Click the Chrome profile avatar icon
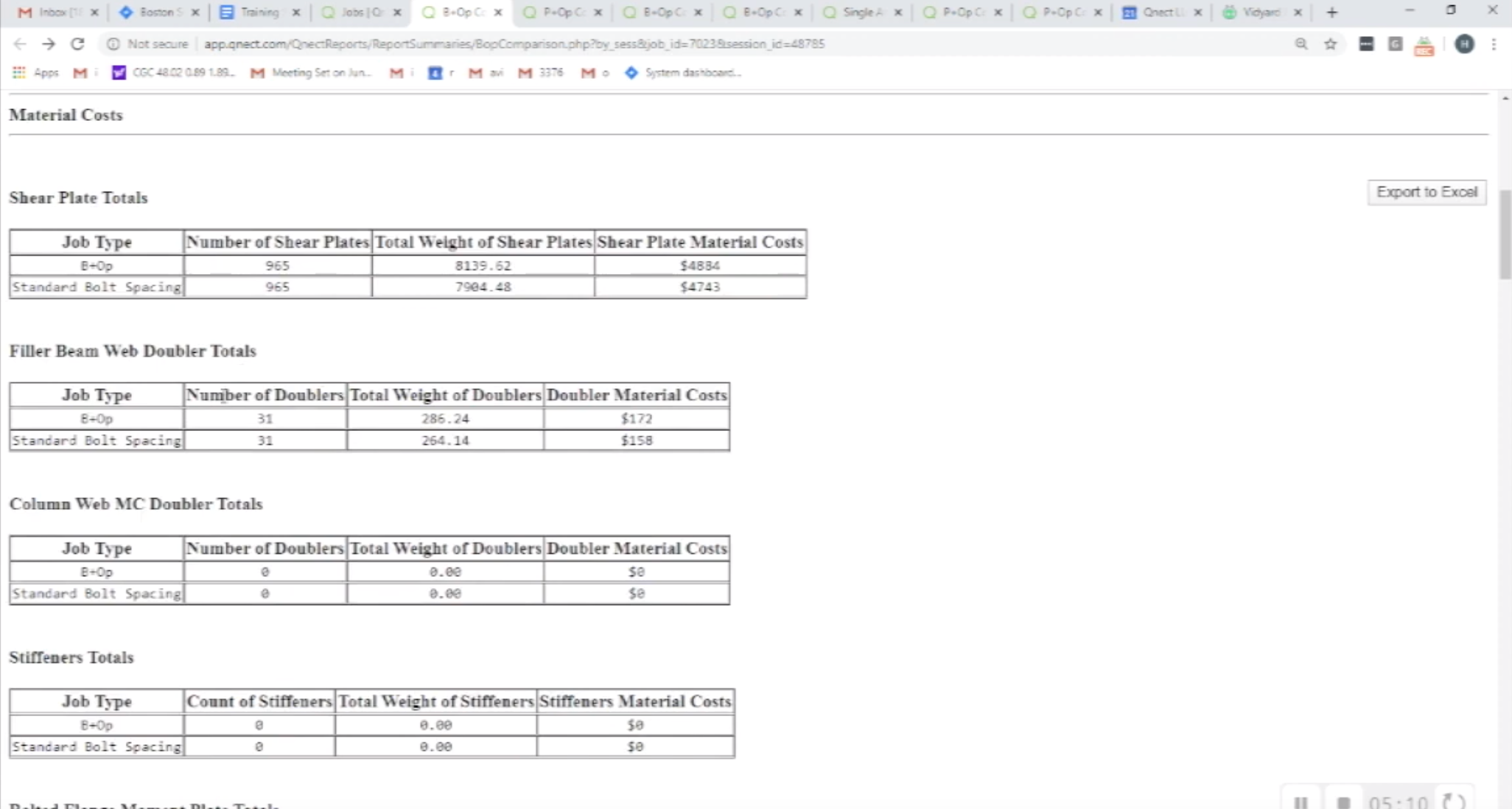This screenshot has width=1512, height=809. (x=1463, y=43)
